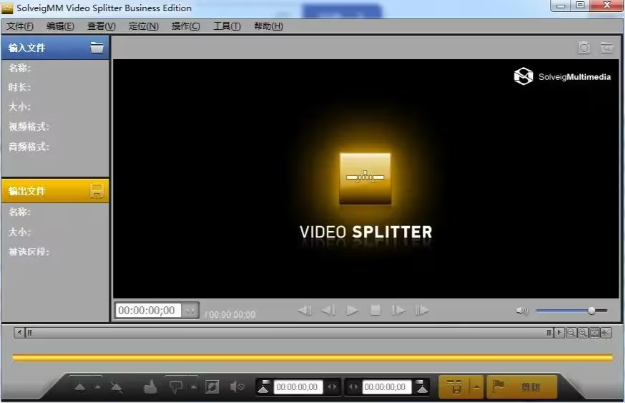Viewport: 625px width, 403px height.
Task: Open the 操作(C) menu
Action: [x=186, y=26]
